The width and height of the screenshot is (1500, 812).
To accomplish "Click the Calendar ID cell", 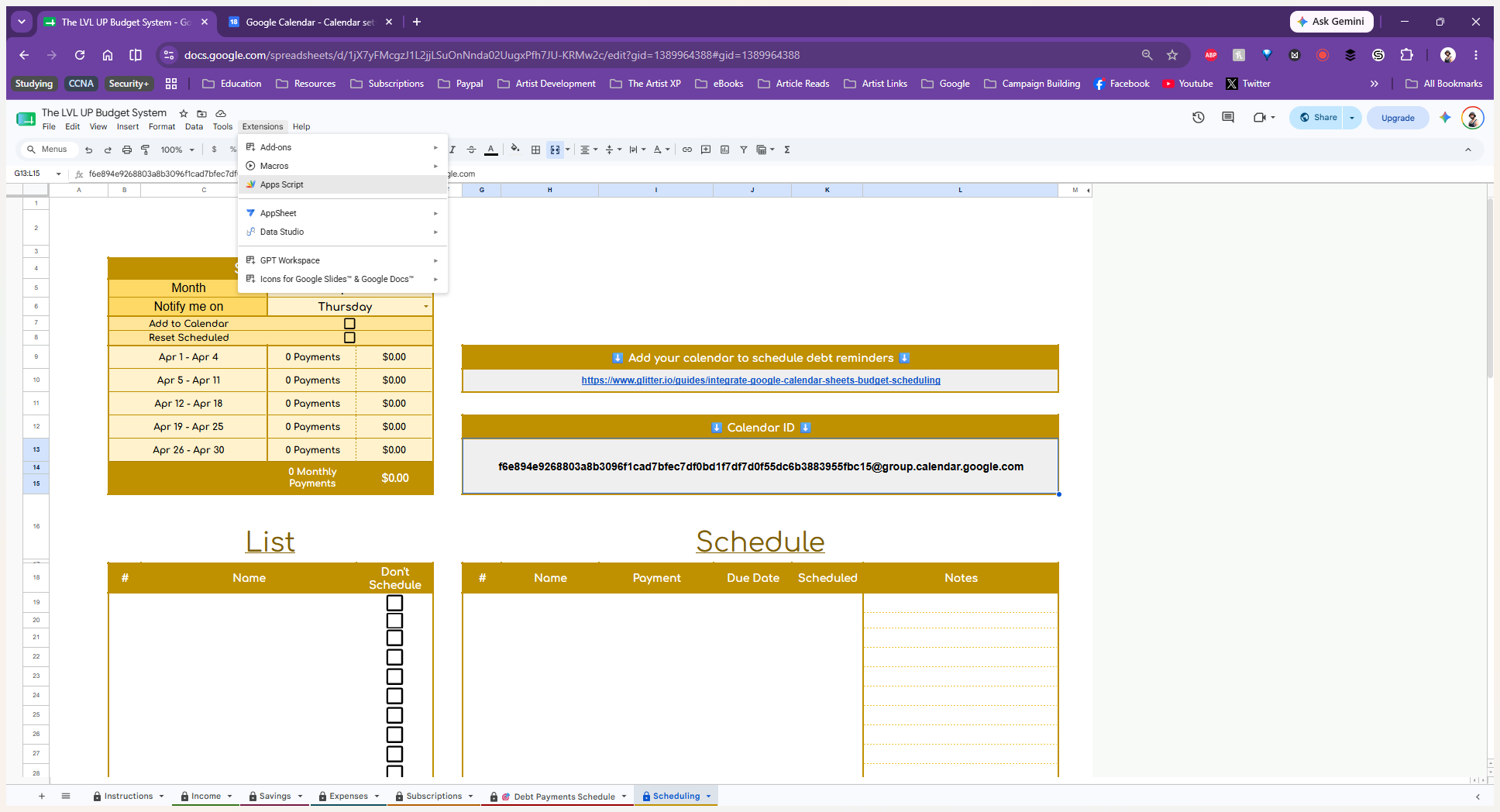I will pos(760,466).
